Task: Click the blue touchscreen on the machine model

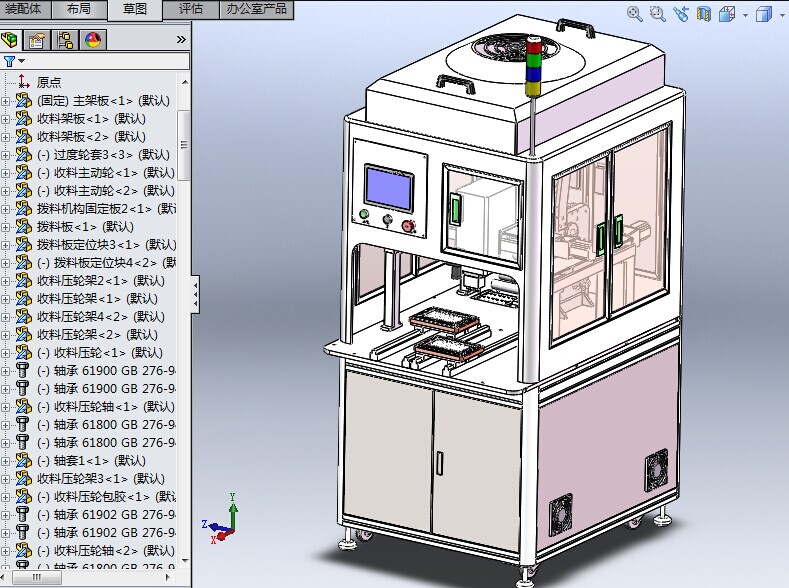Action: pos(389,189)
